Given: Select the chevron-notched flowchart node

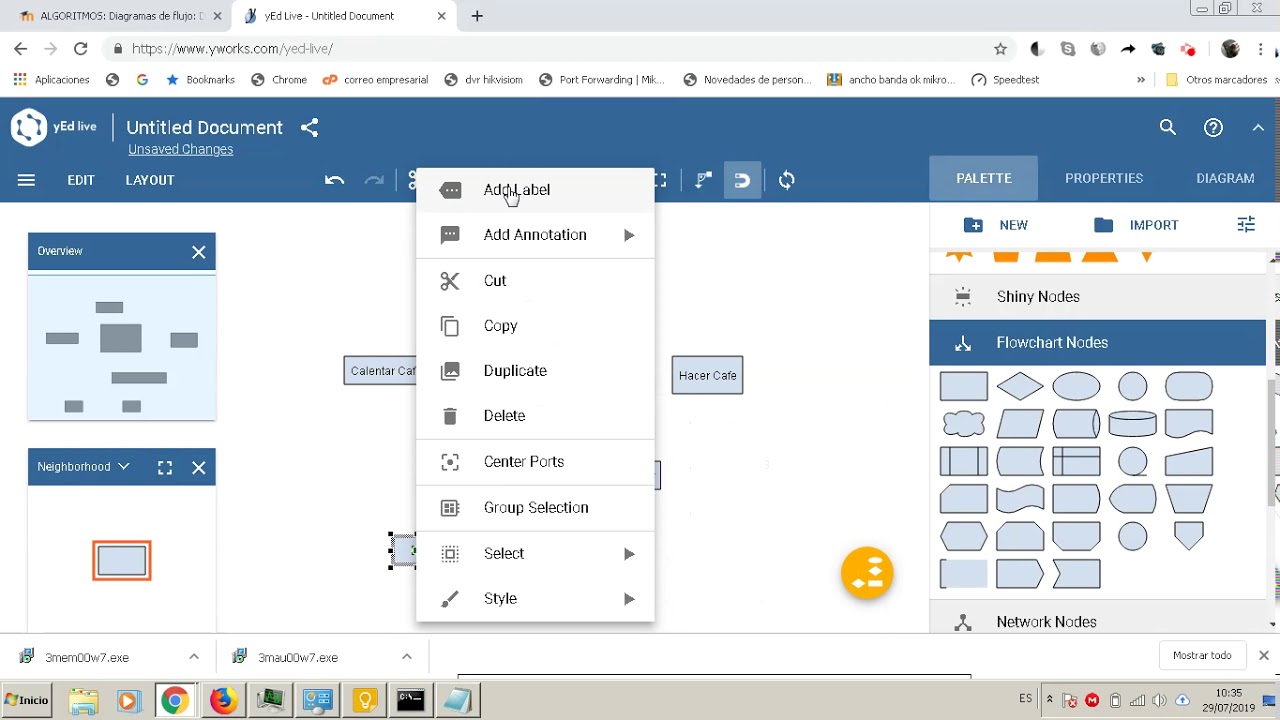Looking at the screenshot, I should [x=1076, y=574].
